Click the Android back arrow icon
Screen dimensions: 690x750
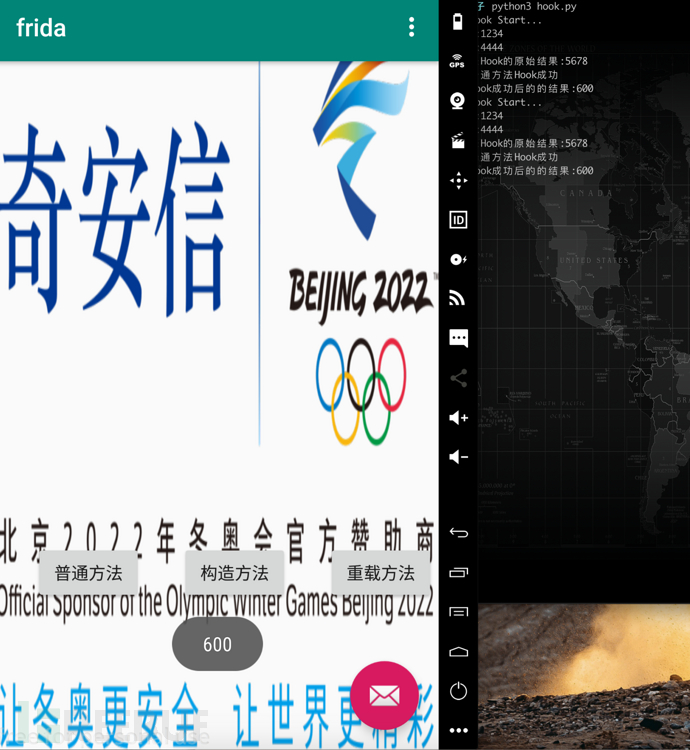459,533
